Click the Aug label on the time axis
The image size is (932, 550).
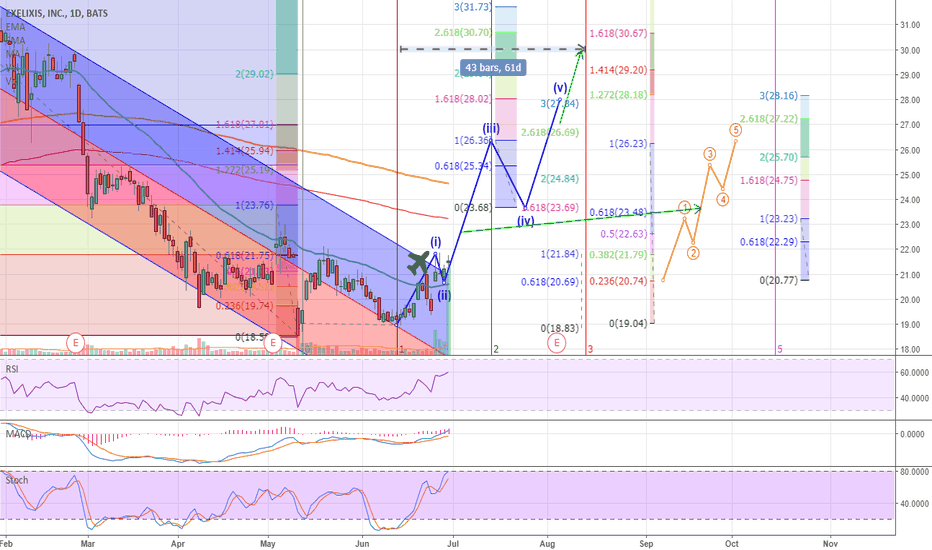point(547,543)
